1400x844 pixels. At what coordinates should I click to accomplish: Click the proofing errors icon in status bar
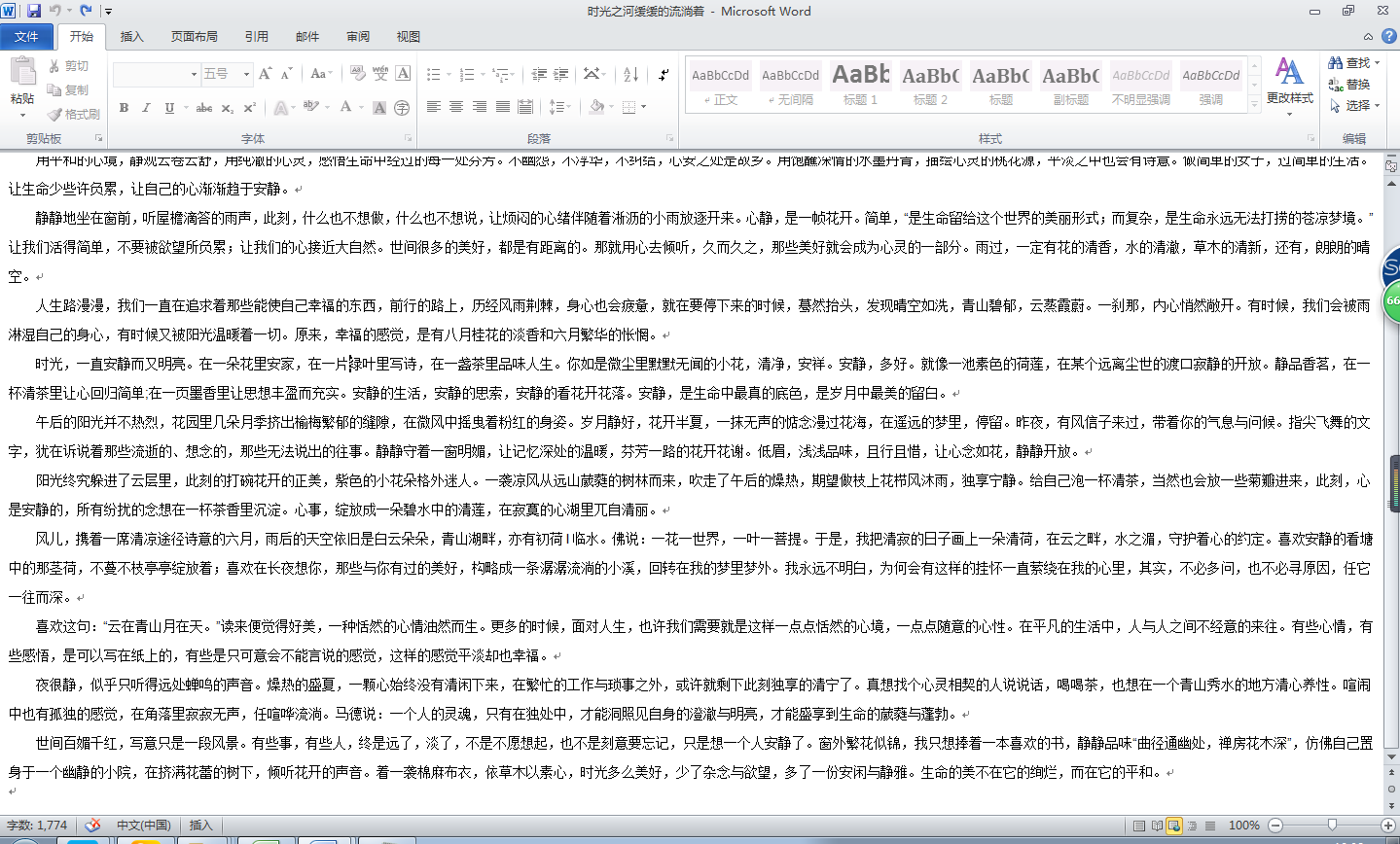(x=93, y=826)
